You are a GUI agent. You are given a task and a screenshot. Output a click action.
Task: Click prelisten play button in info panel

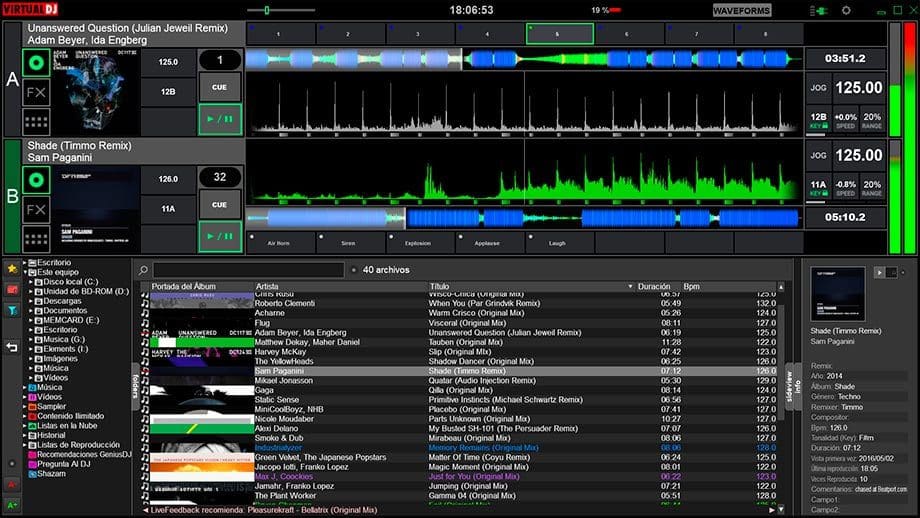[879, 272]
